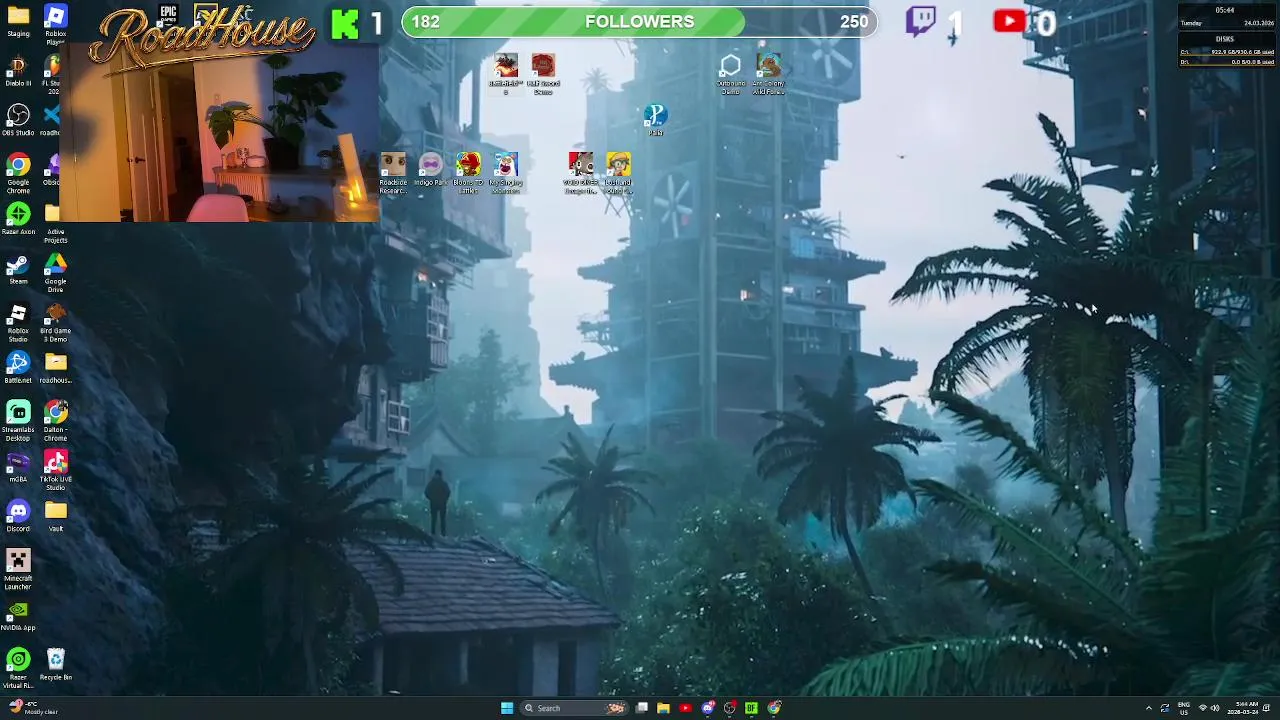Launch Outbound Demo shortcut
This screenshot has width=1280, height=720.
731,74
